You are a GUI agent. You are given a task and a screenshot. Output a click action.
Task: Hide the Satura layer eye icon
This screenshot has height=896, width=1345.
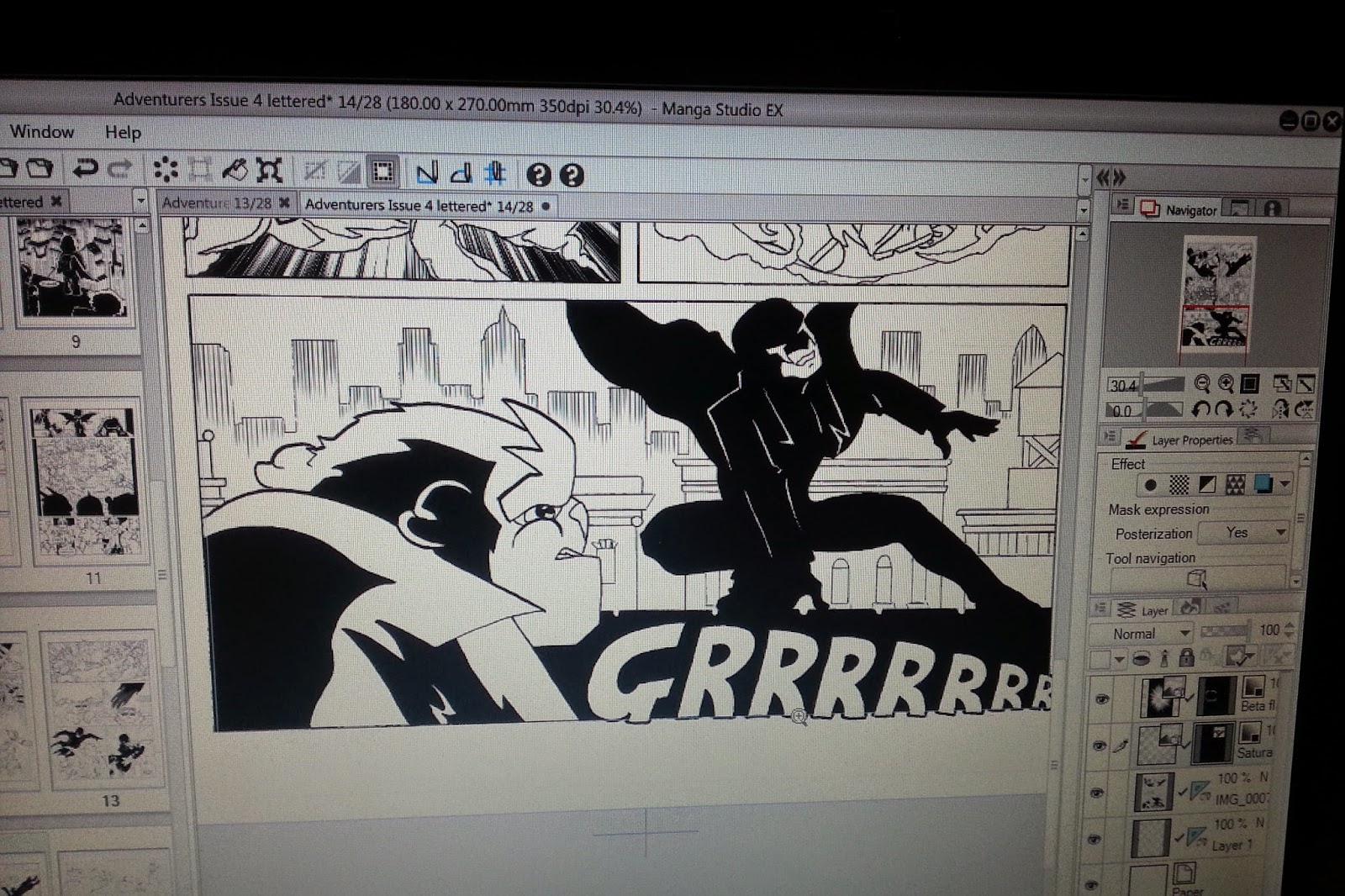click(x=1099, y=746)
